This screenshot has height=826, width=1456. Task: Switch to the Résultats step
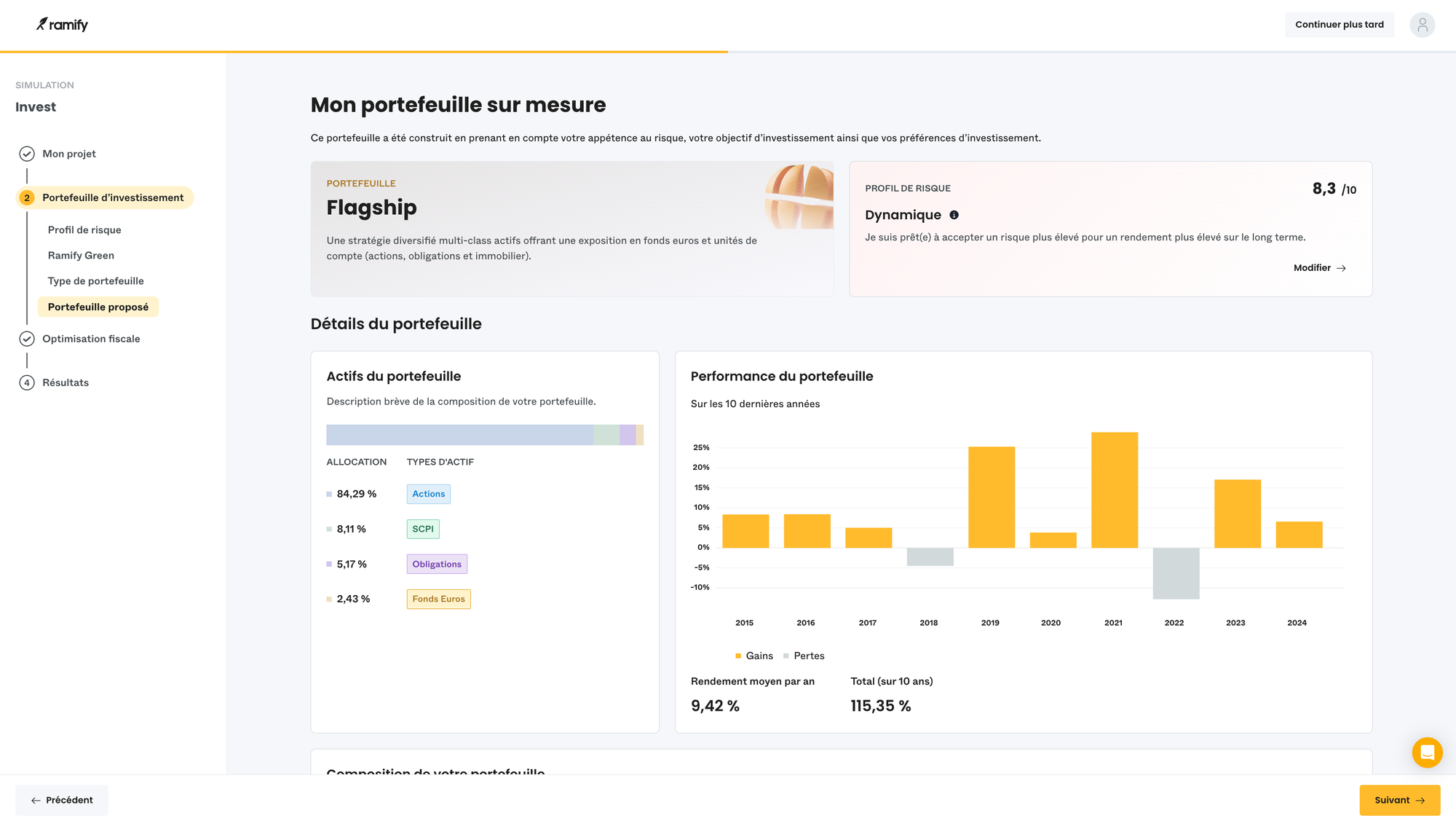point(65,382)
